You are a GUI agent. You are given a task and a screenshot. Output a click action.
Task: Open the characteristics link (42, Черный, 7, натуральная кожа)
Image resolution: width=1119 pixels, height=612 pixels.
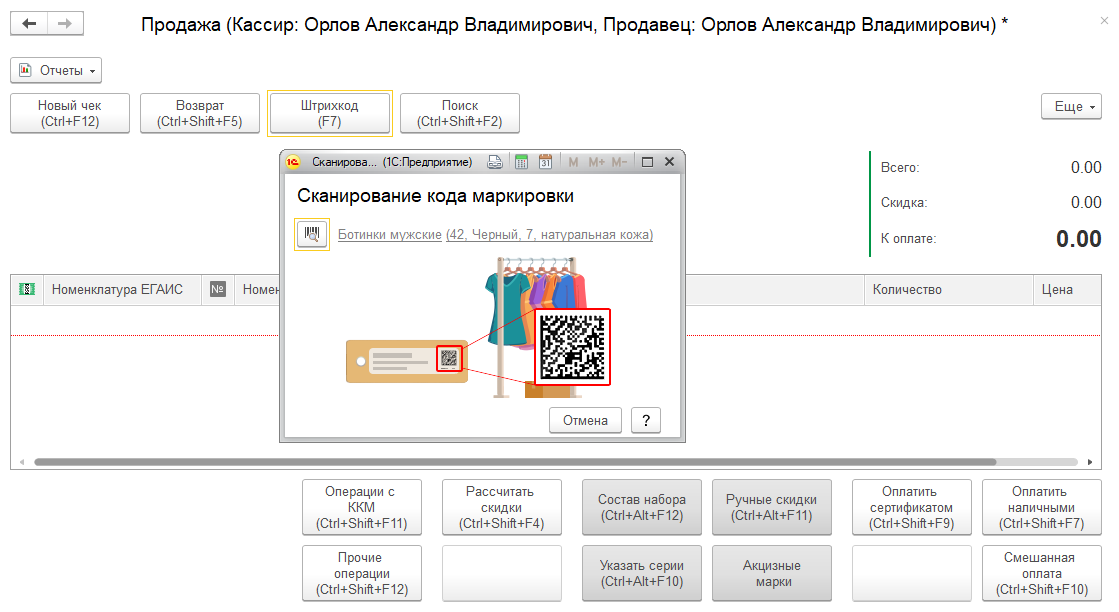point(550,235)
